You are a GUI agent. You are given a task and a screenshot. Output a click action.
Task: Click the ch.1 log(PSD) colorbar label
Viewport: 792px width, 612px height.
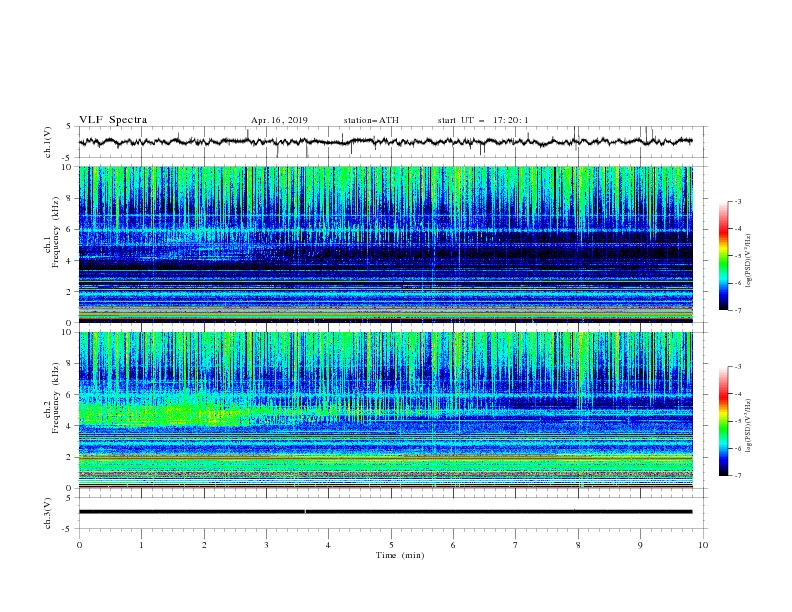pos(749,261)
